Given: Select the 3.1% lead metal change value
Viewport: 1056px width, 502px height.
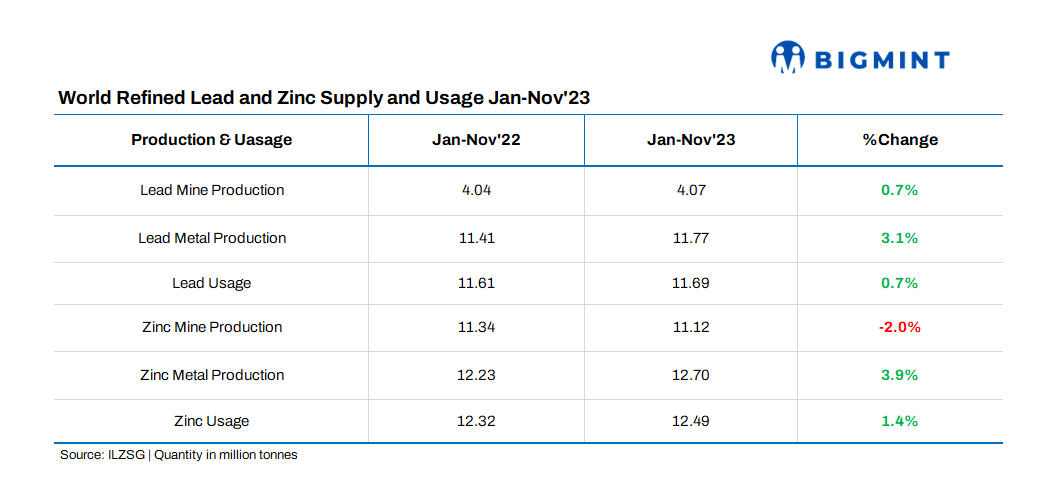Looking at the screenshot, I should tap(899, 238).
